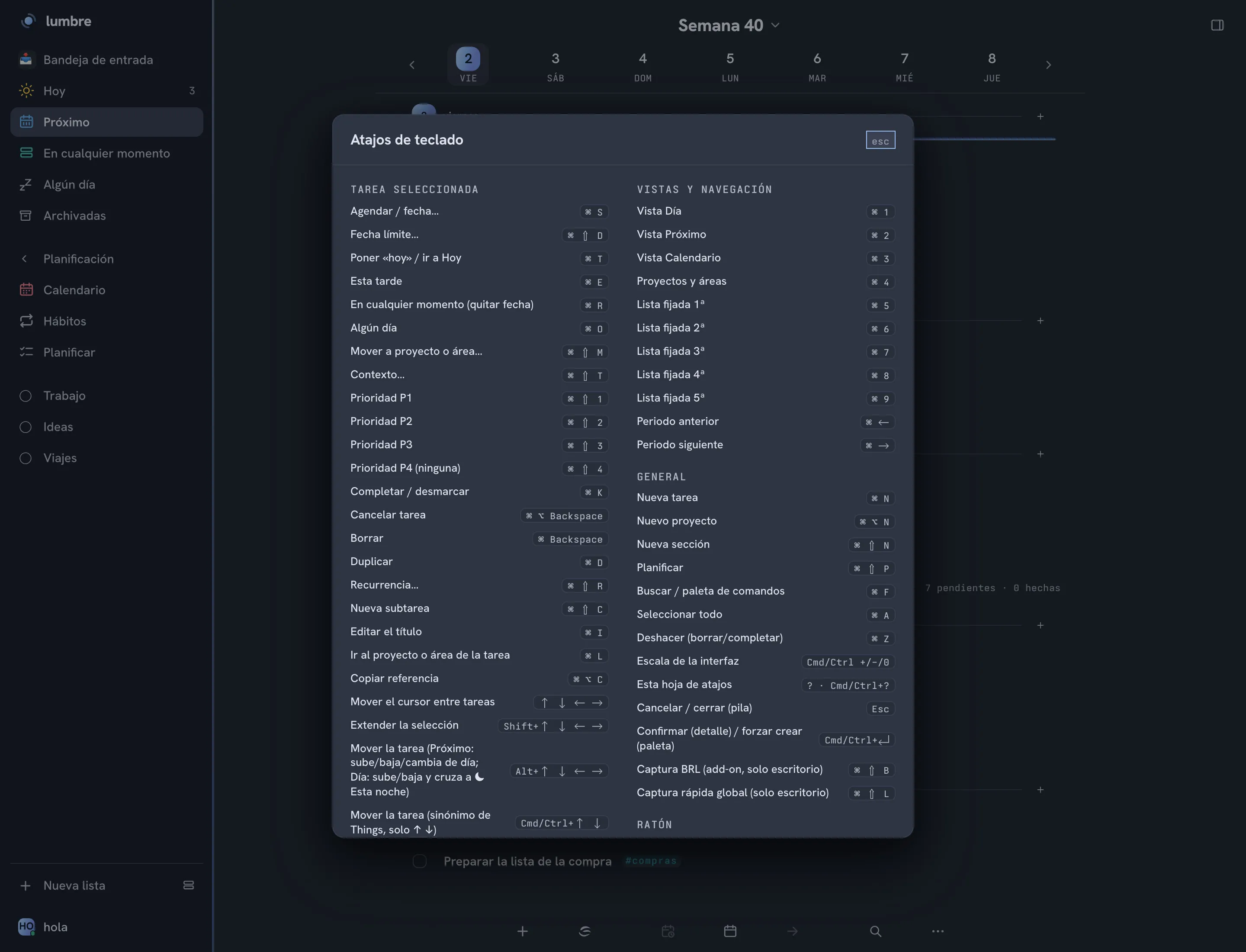Click the list layout icon beside Nueva lista
Image resolution: width=1246 pixels, height=952 pixels.
(x=189, y=885)
